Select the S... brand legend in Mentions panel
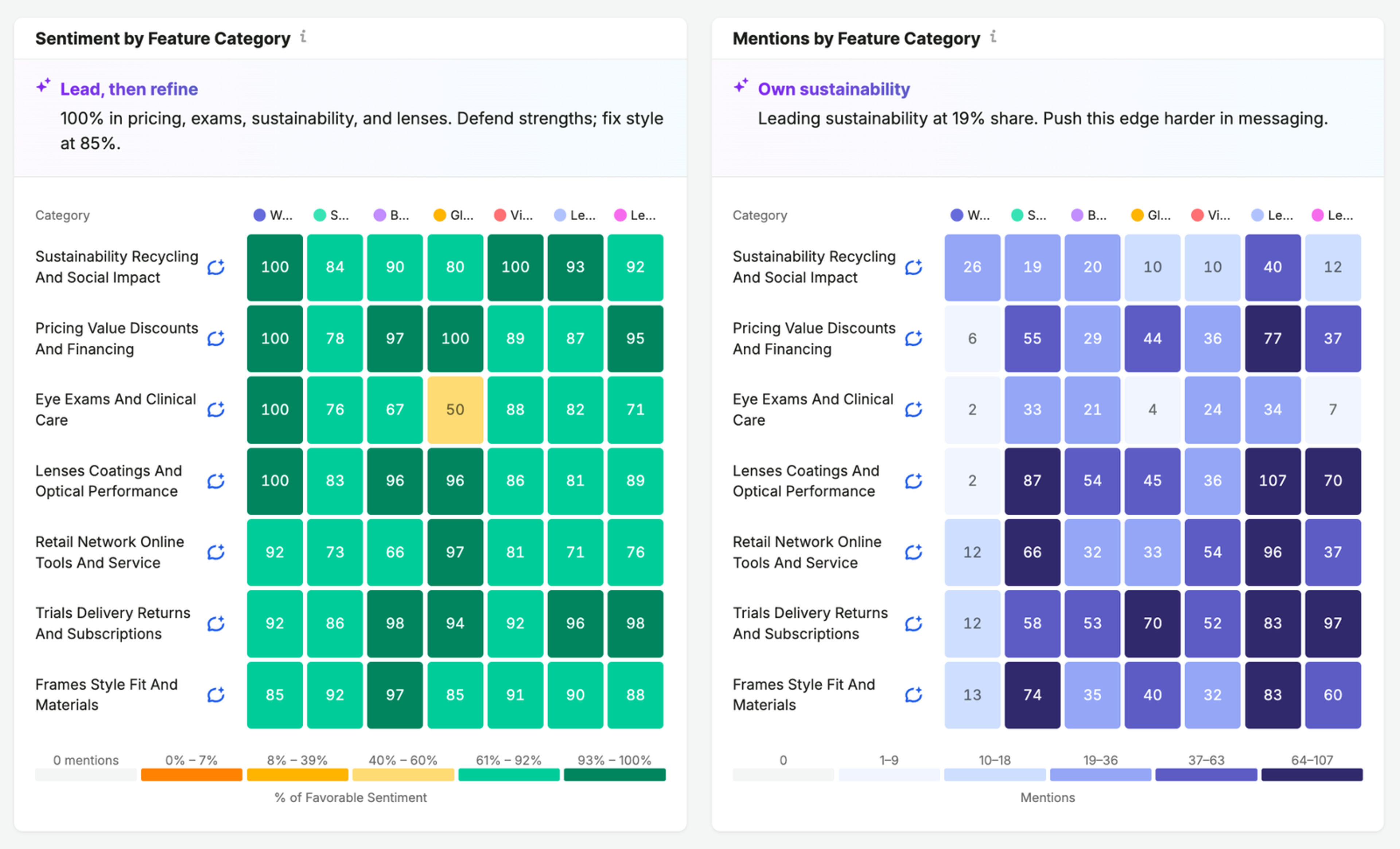The image size is (1400, 849). [x=1029, y=216]
